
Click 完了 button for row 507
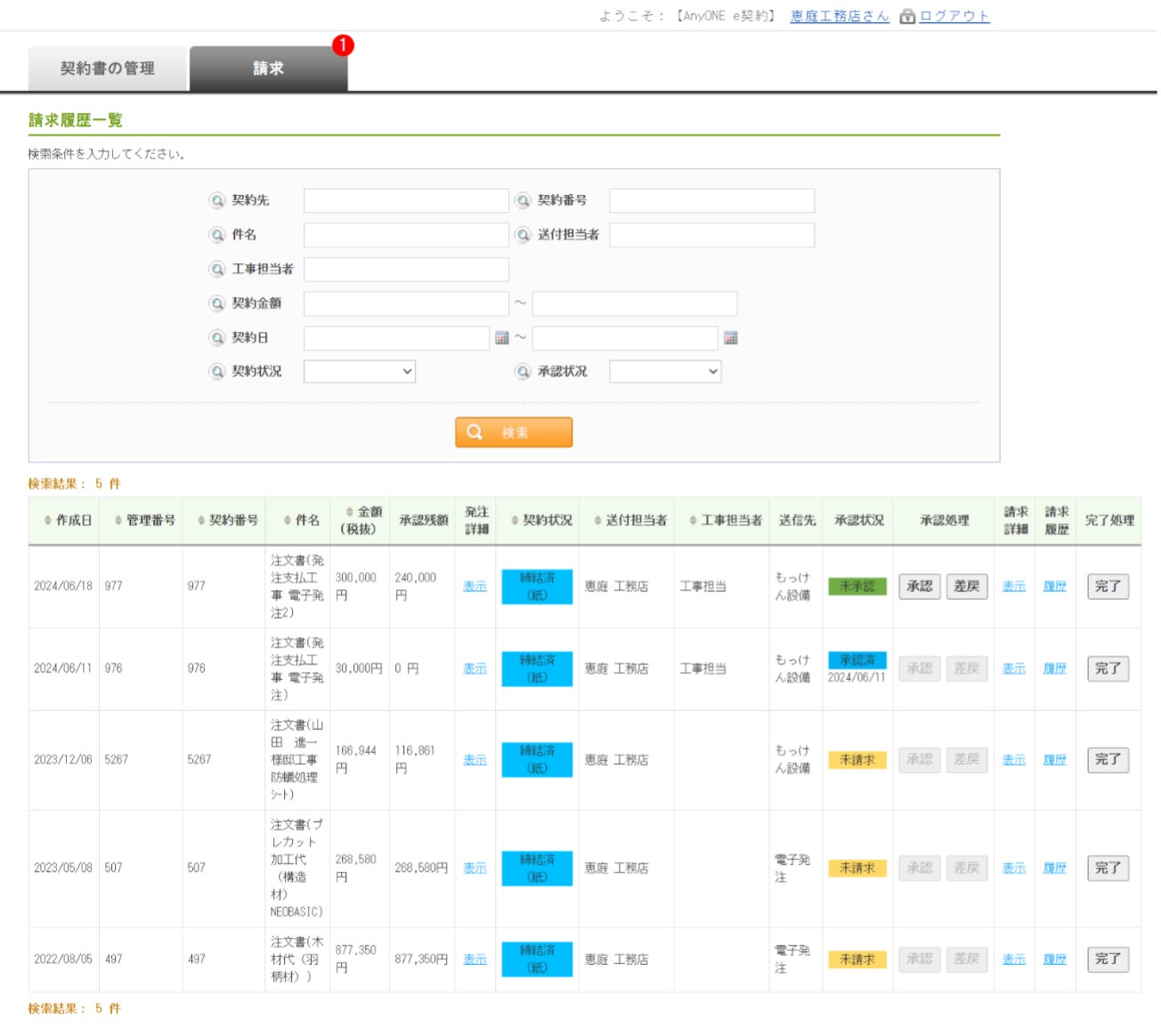(x=1108, y=868)
